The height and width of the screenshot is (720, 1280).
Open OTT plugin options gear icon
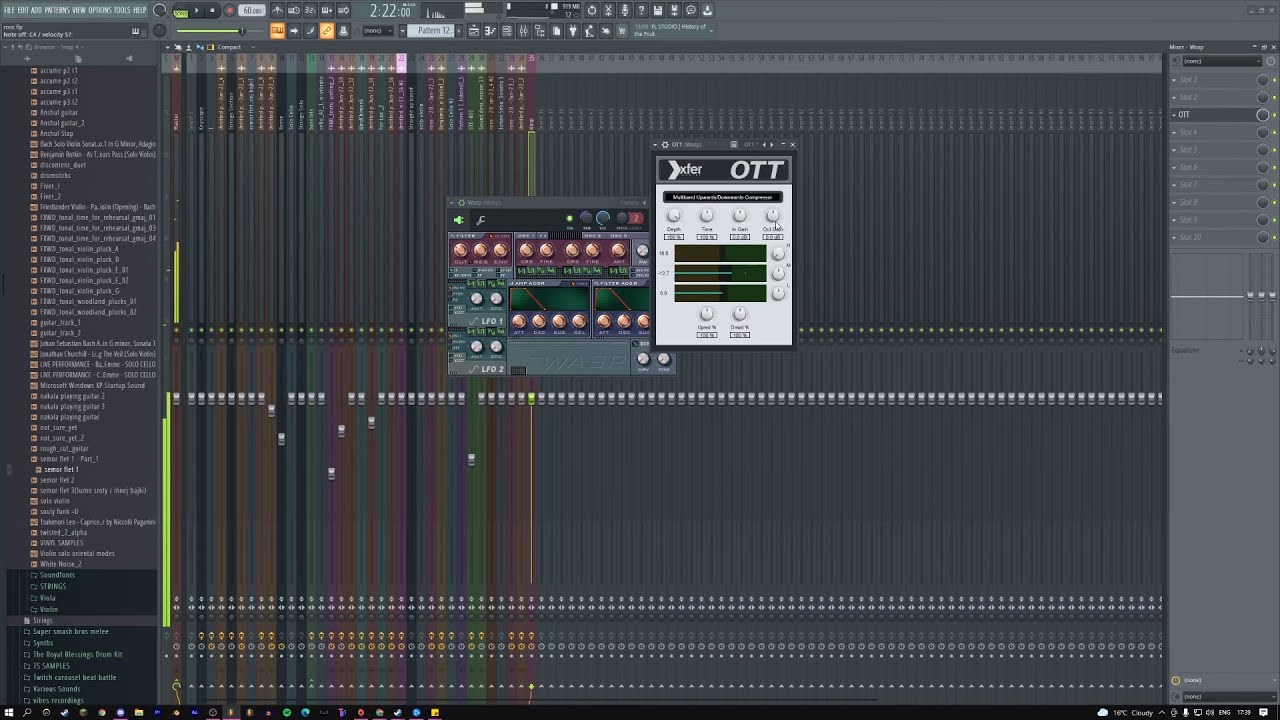tap(665, 145)
